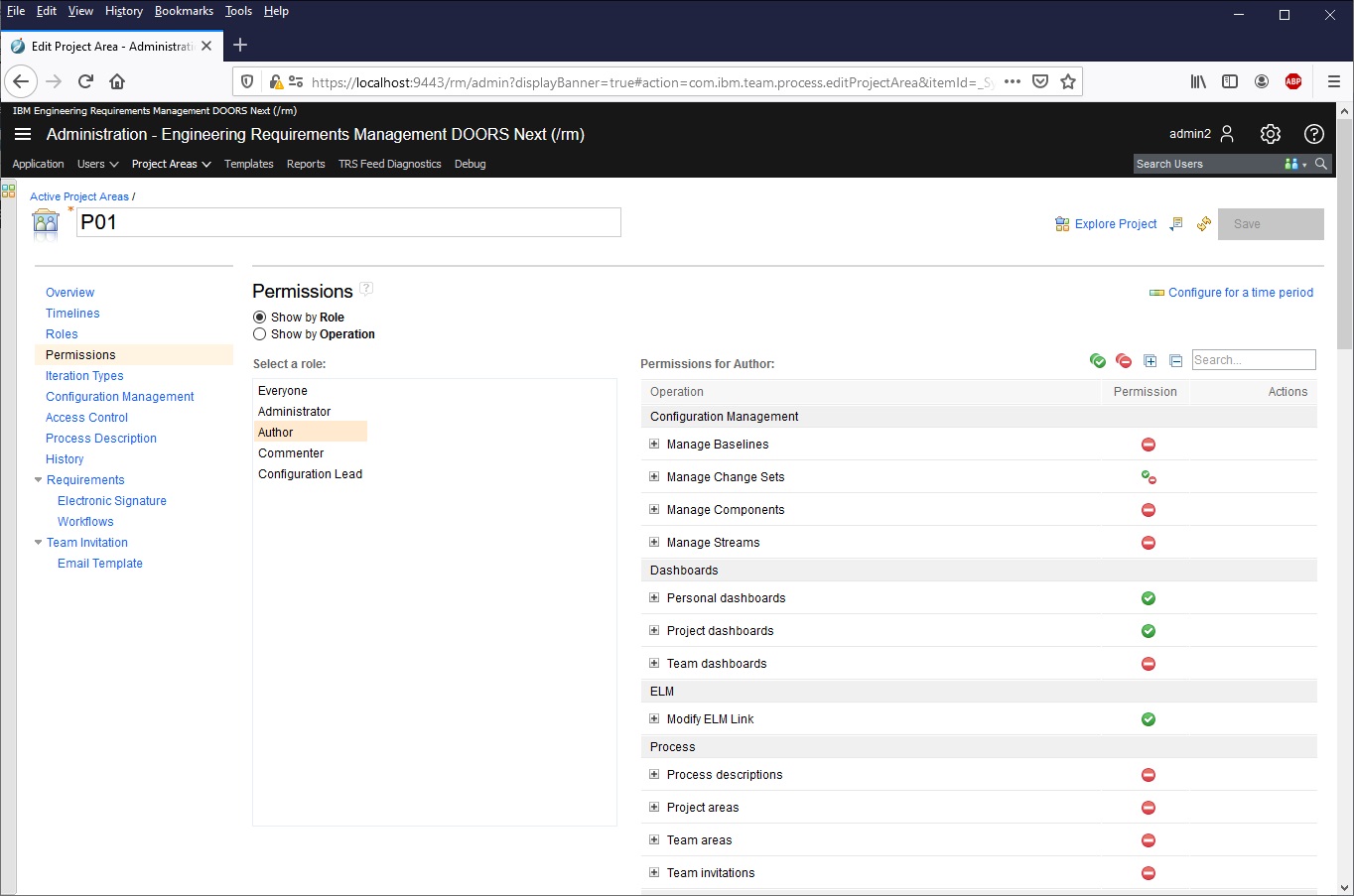This screenshot has width=1354, height=896.
Task: Click the Process descriptions denied permission icon
Action: pos(1149,775)
